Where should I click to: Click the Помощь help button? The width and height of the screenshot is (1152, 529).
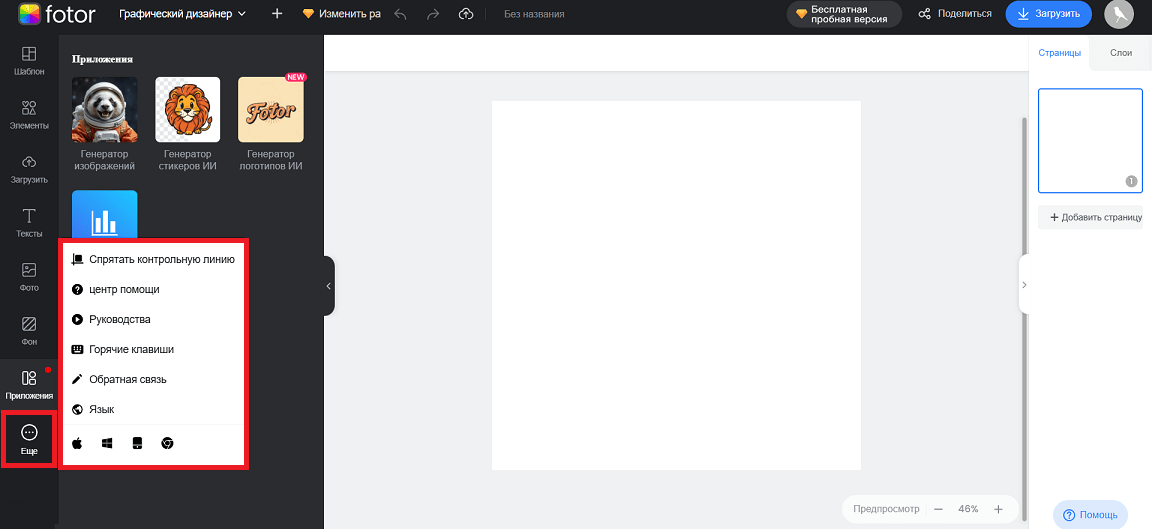pos(1090,514)
